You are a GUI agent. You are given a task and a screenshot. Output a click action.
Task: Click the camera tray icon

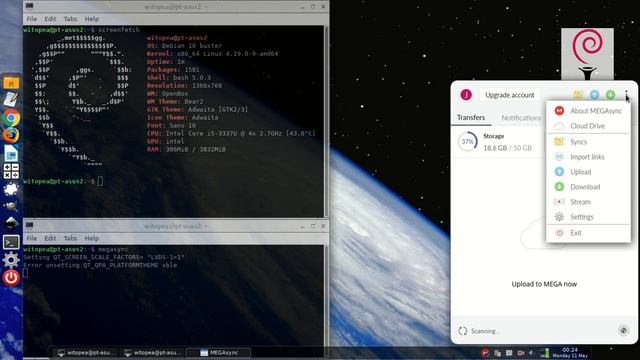[x=521, y=353]
